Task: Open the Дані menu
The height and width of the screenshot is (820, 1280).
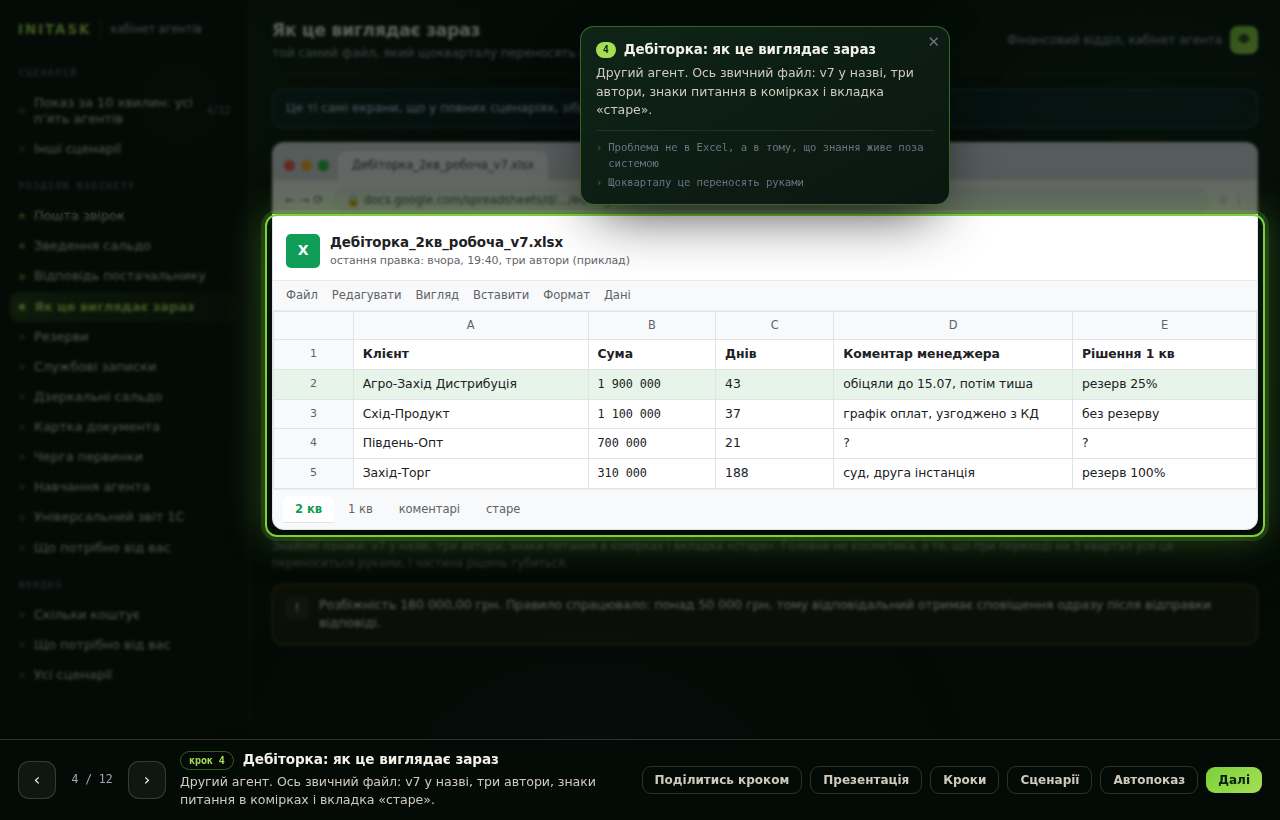Action: coord(617,295)
